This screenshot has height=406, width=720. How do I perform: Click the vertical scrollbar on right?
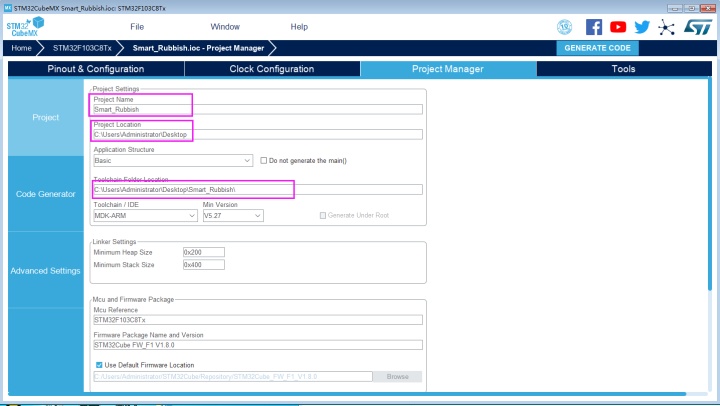(709, 184)
